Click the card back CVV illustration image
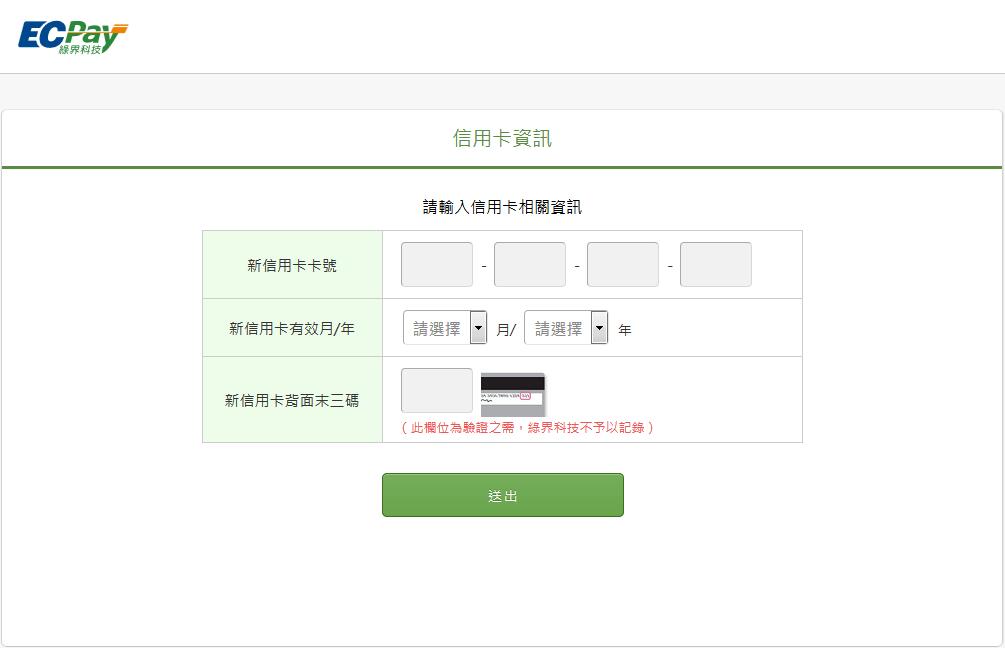The width and height of the screenshot is (1005, 648). click(513, 394)
